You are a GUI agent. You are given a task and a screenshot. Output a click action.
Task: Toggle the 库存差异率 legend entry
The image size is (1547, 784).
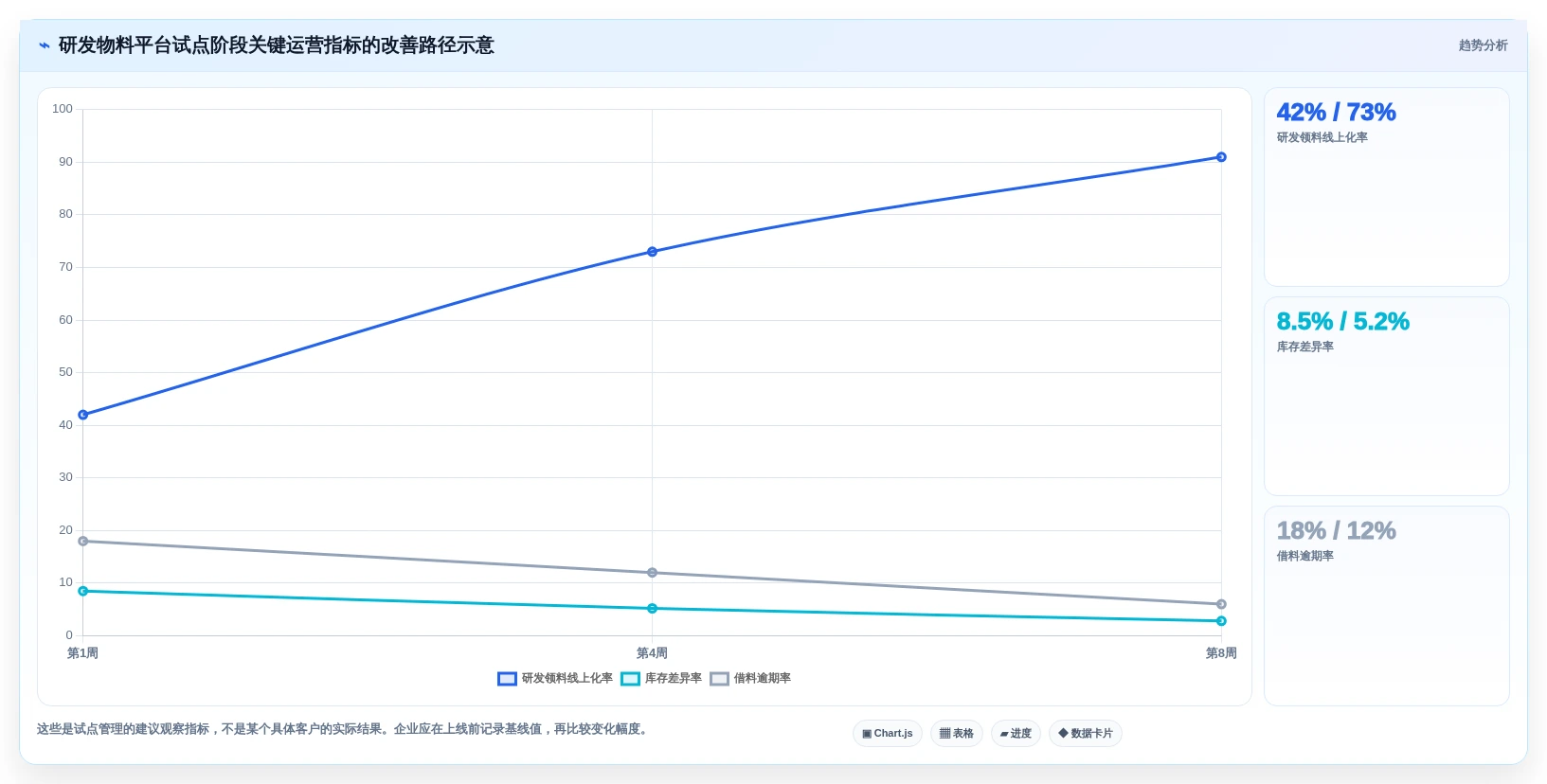(661, 678)
